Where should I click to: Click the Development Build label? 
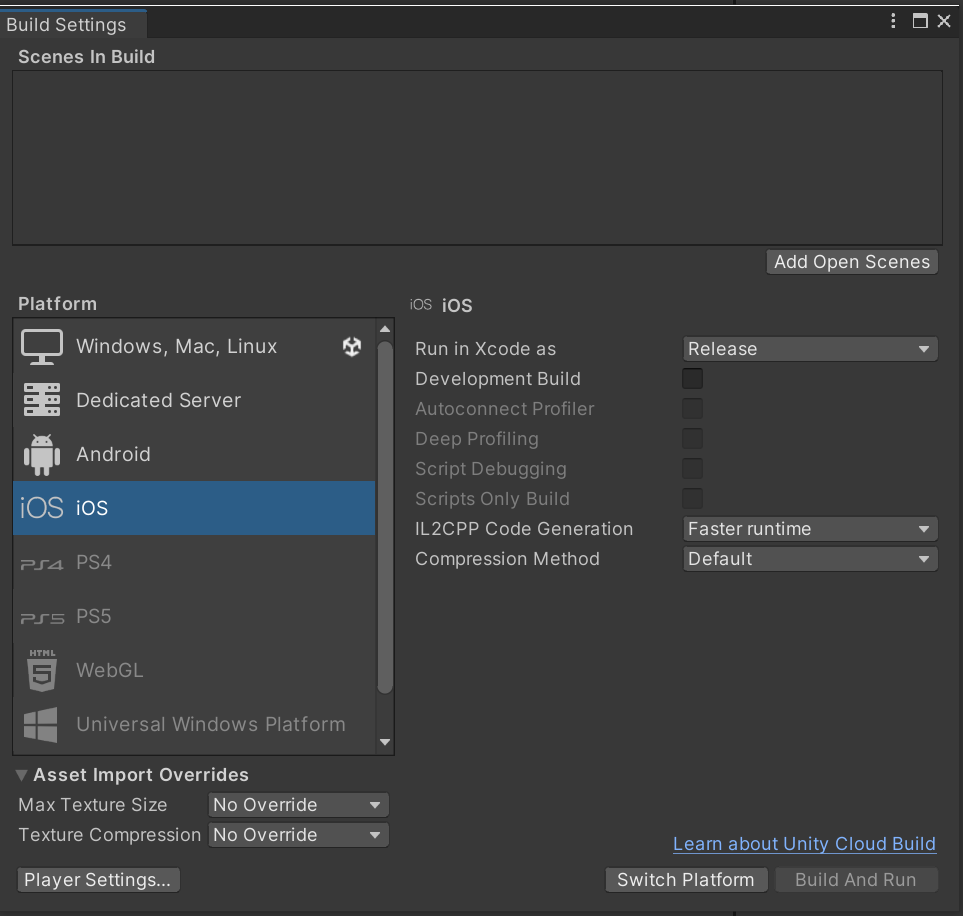point(497,379)
